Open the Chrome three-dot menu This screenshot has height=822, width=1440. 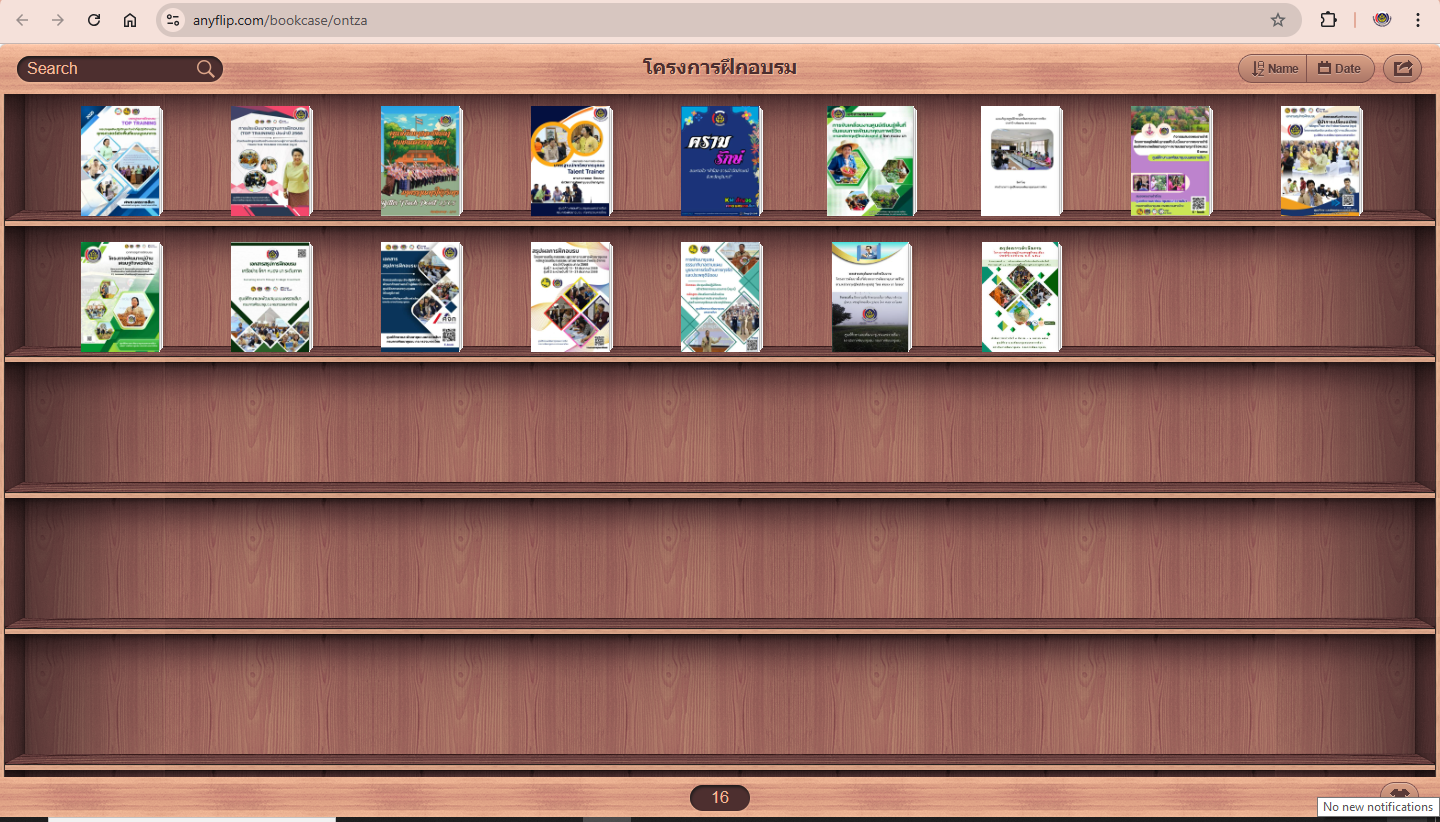(1418, 20)
